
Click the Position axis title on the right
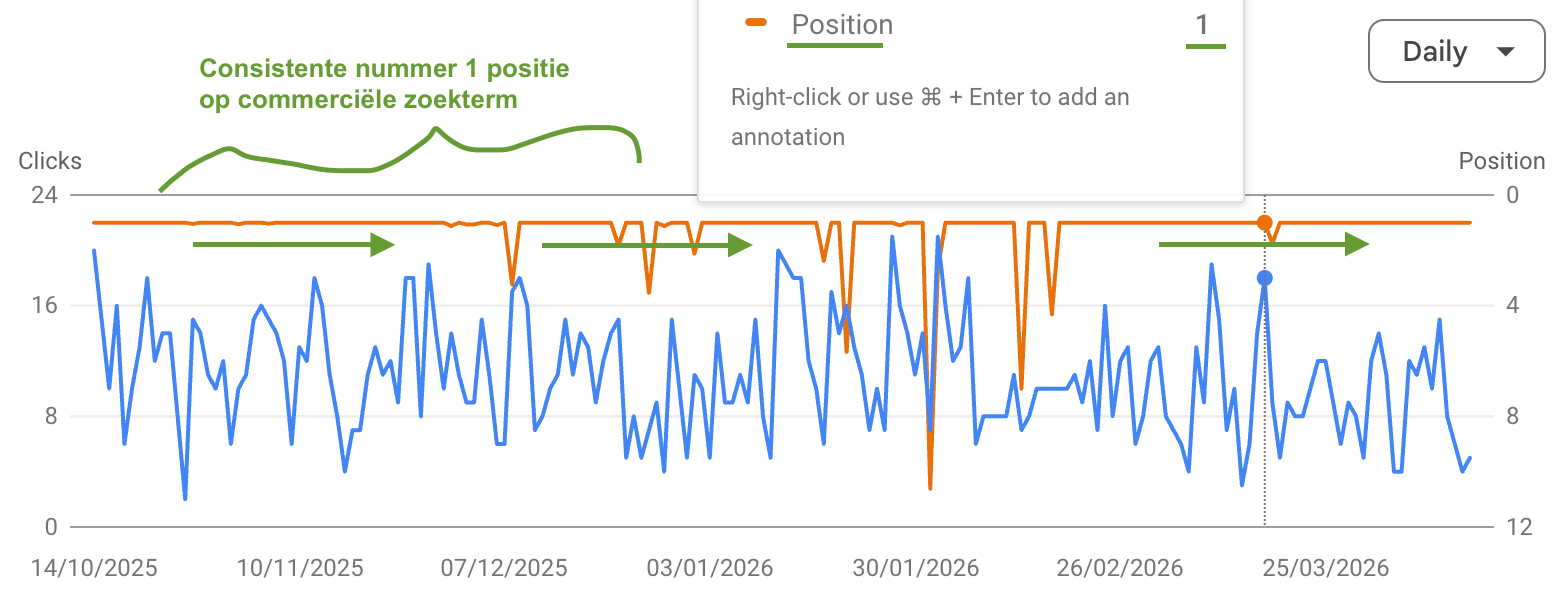click(1501, 161)
